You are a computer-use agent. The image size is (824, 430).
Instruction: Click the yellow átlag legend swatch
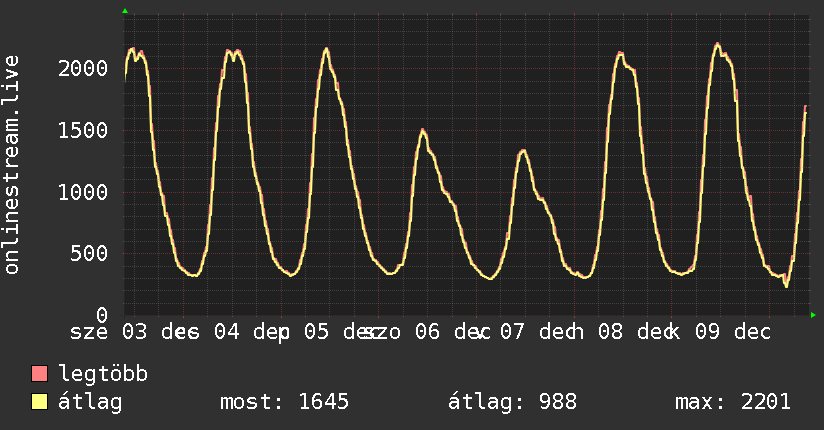(39, 402)
